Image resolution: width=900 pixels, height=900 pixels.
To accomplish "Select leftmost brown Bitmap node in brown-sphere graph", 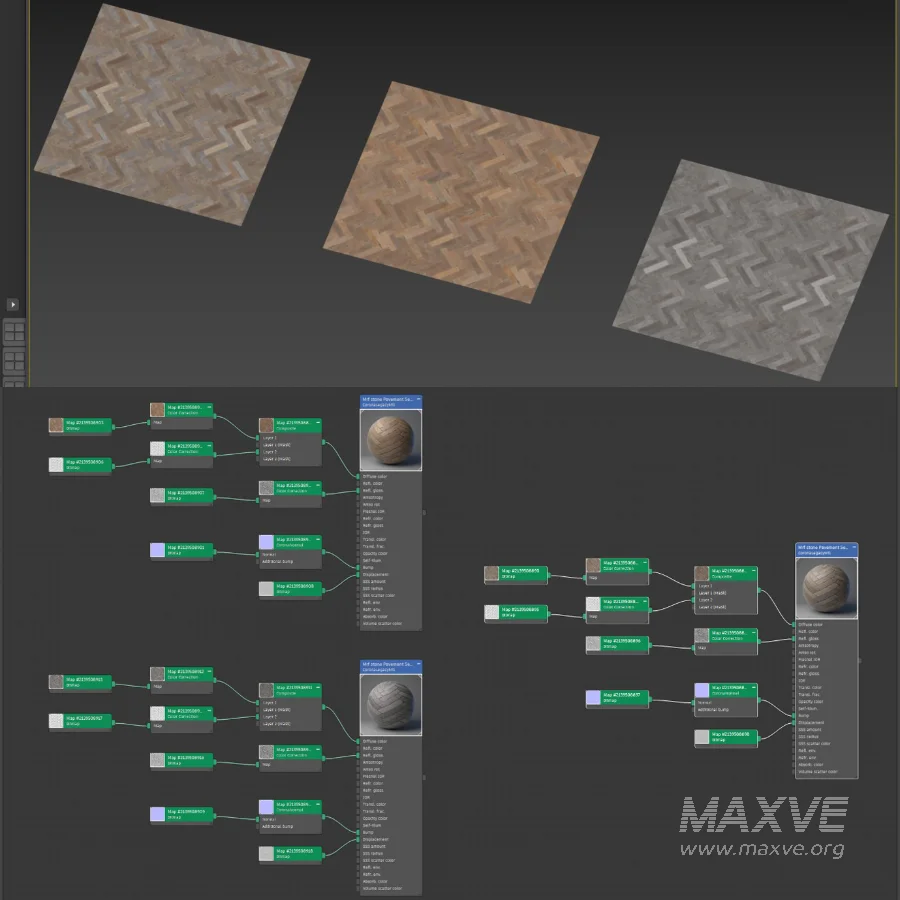I will click(x=80, y=425).
